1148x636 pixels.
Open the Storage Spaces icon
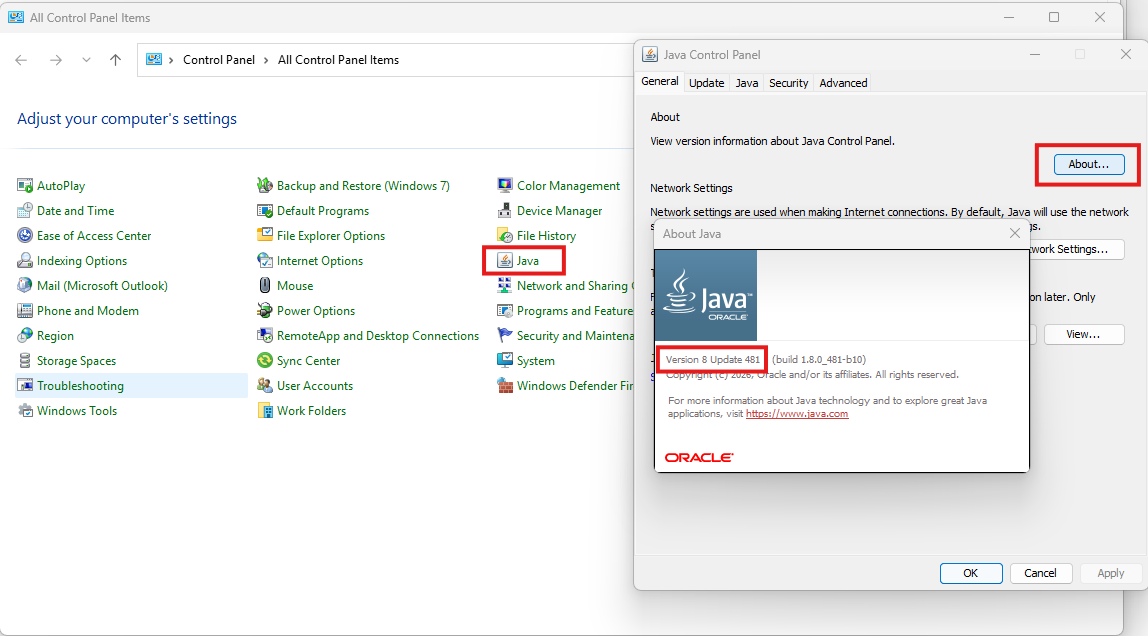coord(25,361)
